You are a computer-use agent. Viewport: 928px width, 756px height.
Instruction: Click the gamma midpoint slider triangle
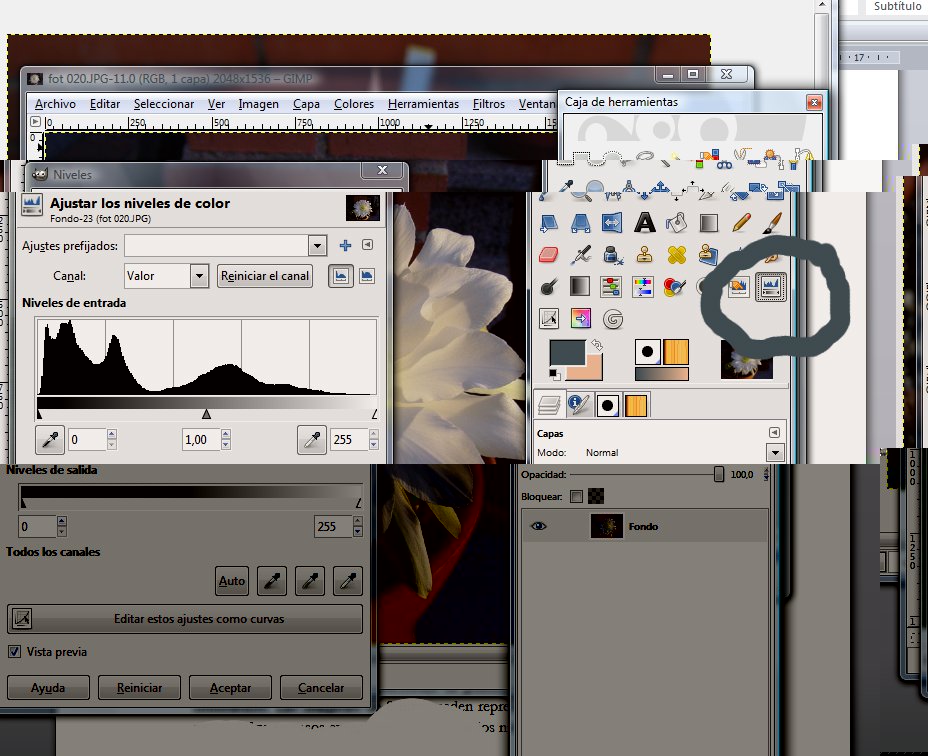206,414
